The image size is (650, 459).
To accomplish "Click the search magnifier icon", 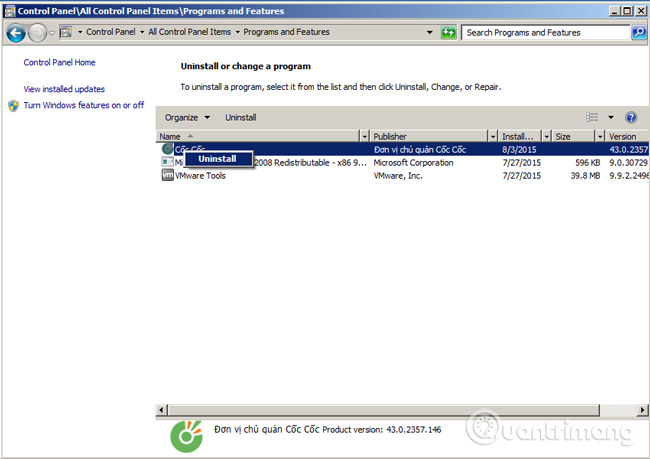I will click(639, 32).
